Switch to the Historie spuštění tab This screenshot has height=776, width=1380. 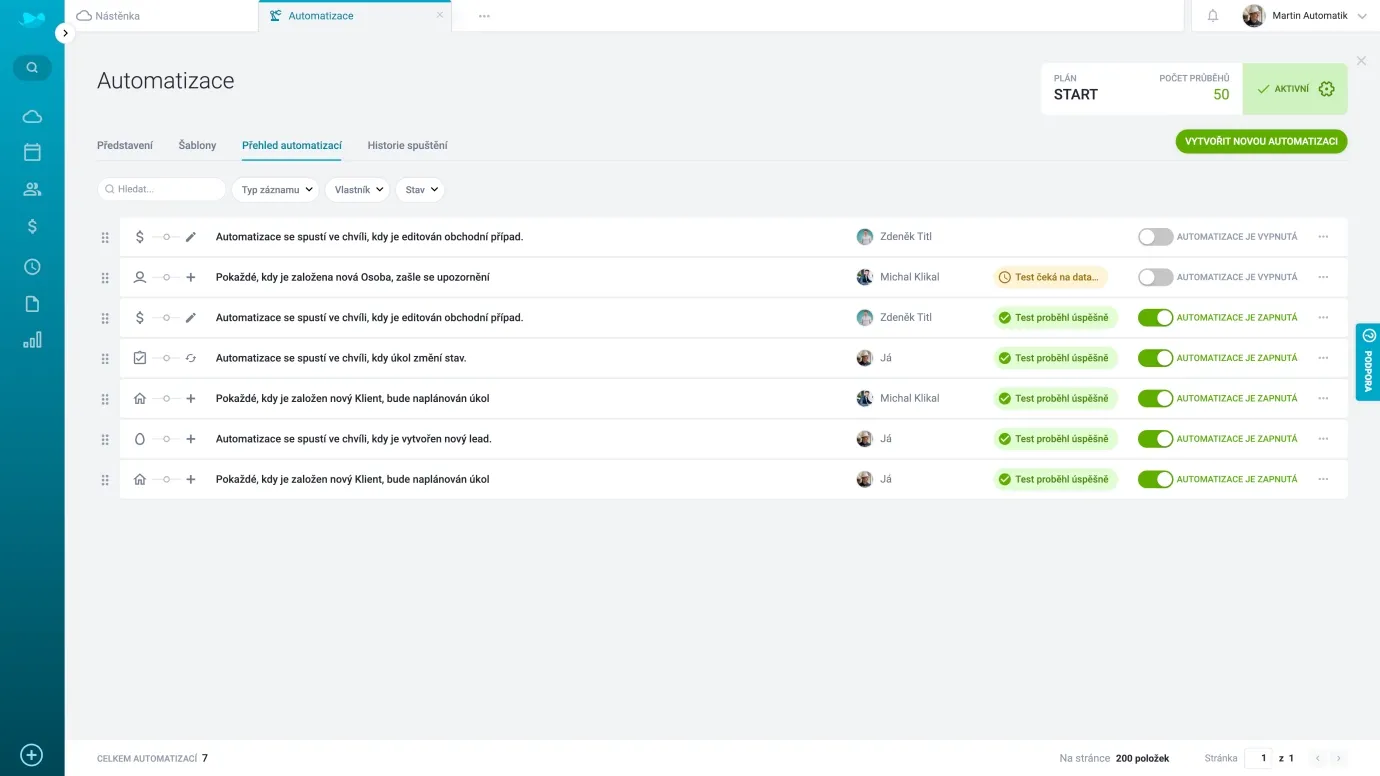tap(407, 145)
